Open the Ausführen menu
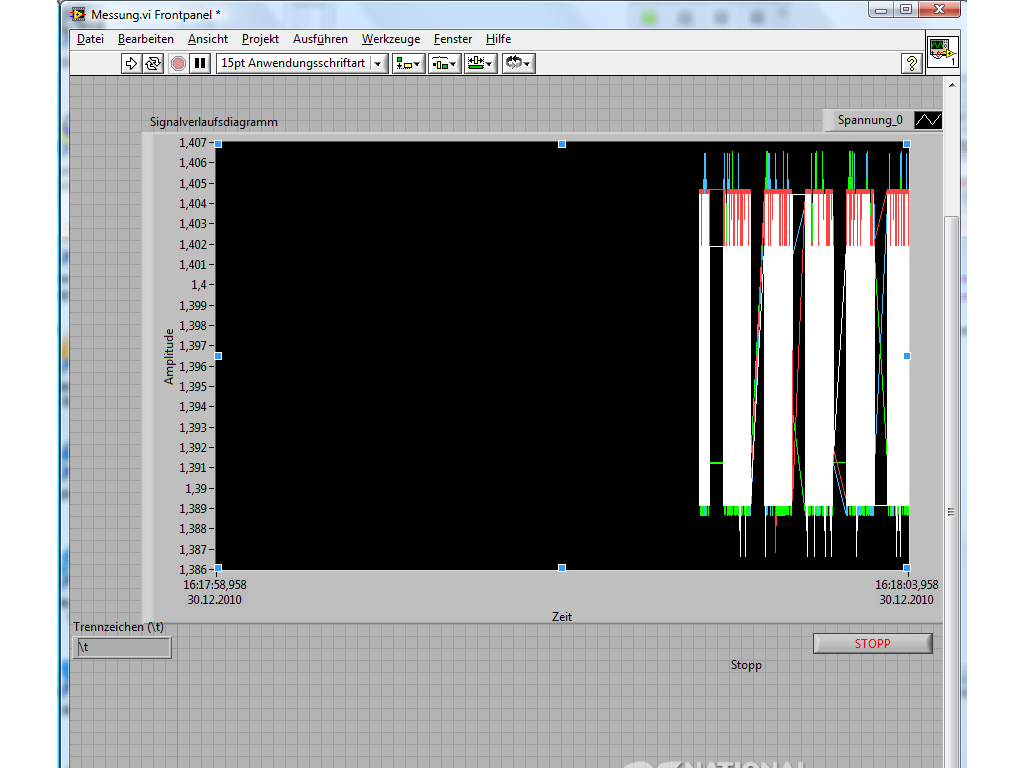This screenshot has width=1024, height=768. click(x=320, y=39)
